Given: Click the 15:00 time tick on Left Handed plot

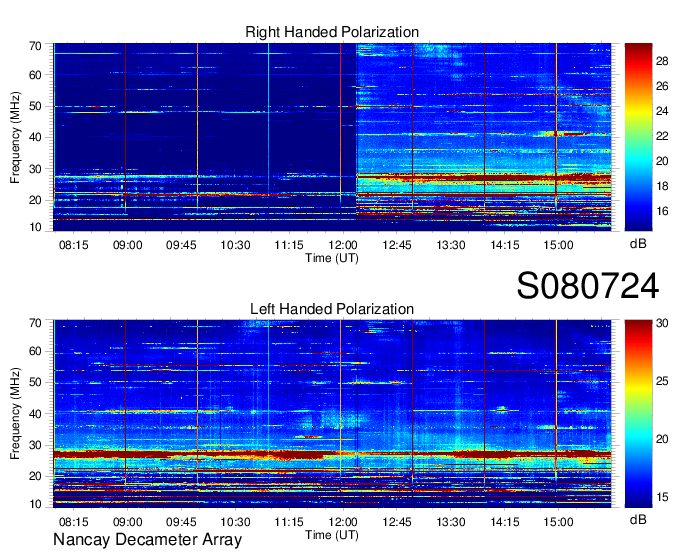Looking at the screenshot, I should (x=559, y=522).
